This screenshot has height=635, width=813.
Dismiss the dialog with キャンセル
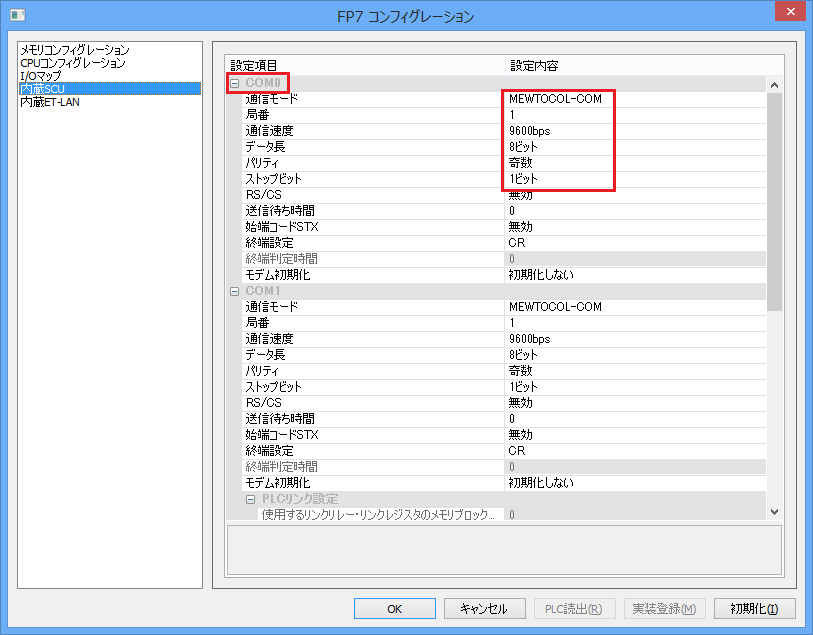[484, 608]
